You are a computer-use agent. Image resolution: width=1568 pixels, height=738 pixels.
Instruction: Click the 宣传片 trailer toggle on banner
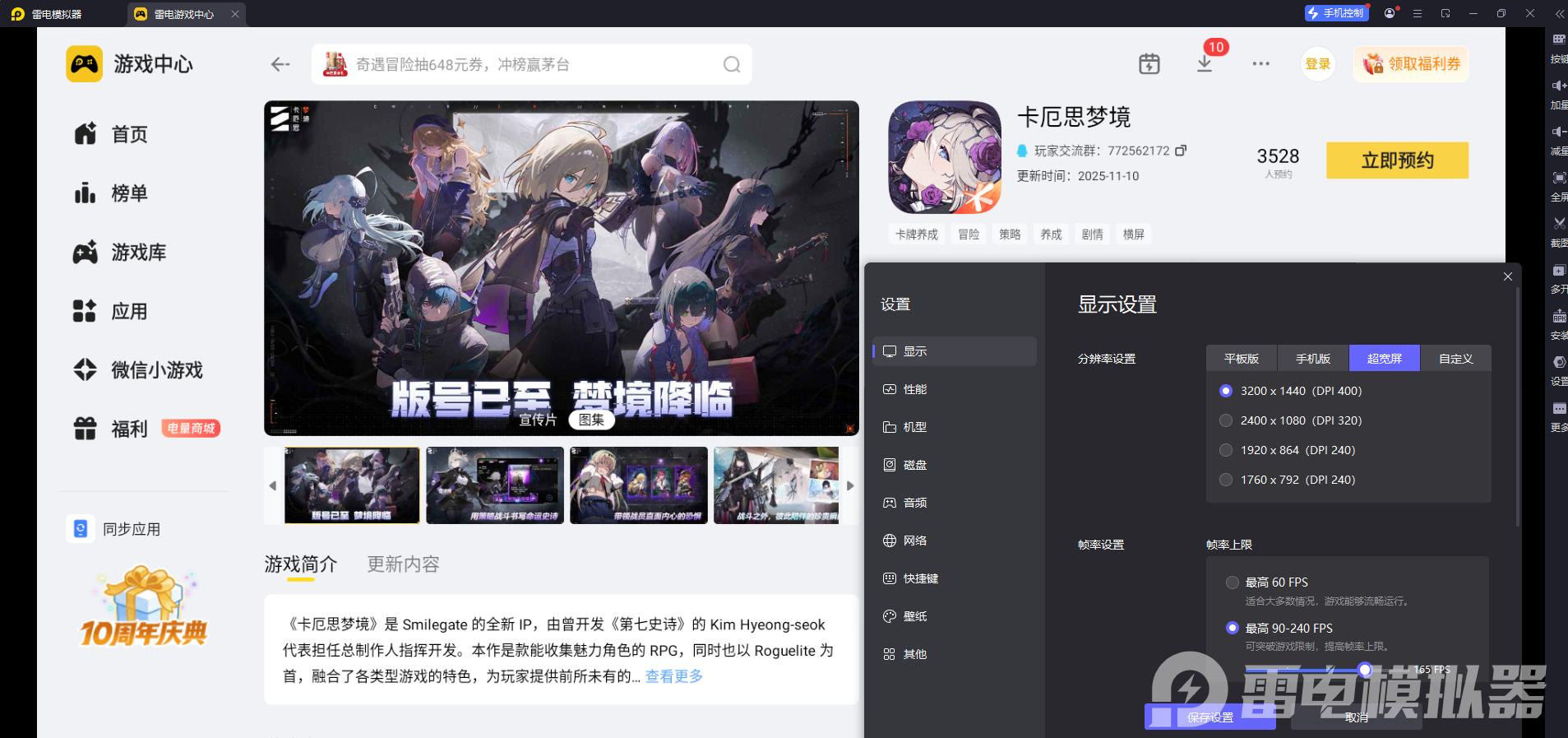(x=538, y=420)
